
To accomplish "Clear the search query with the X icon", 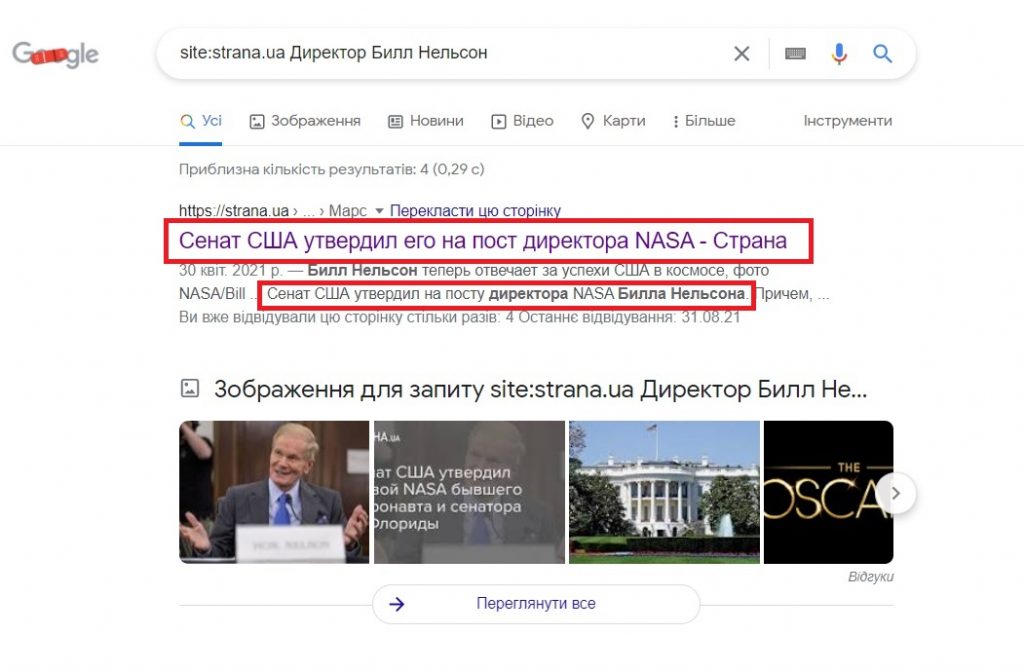I will pos(741,54).
